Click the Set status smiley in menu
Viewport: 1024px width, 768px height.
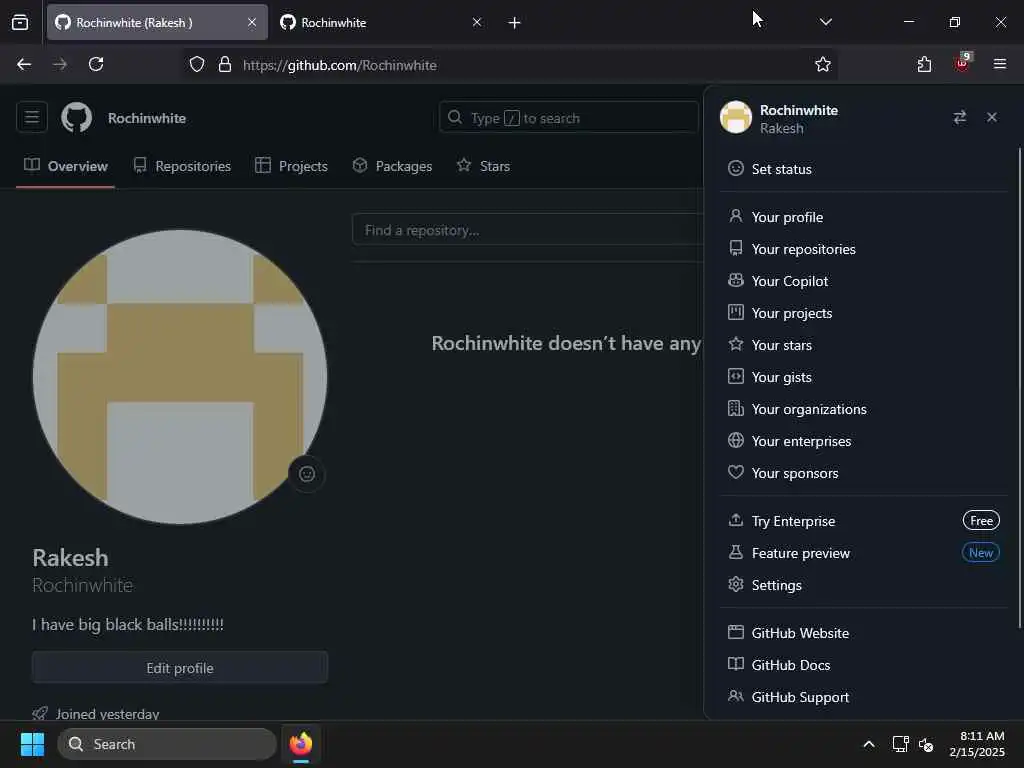tap(736, 168)
